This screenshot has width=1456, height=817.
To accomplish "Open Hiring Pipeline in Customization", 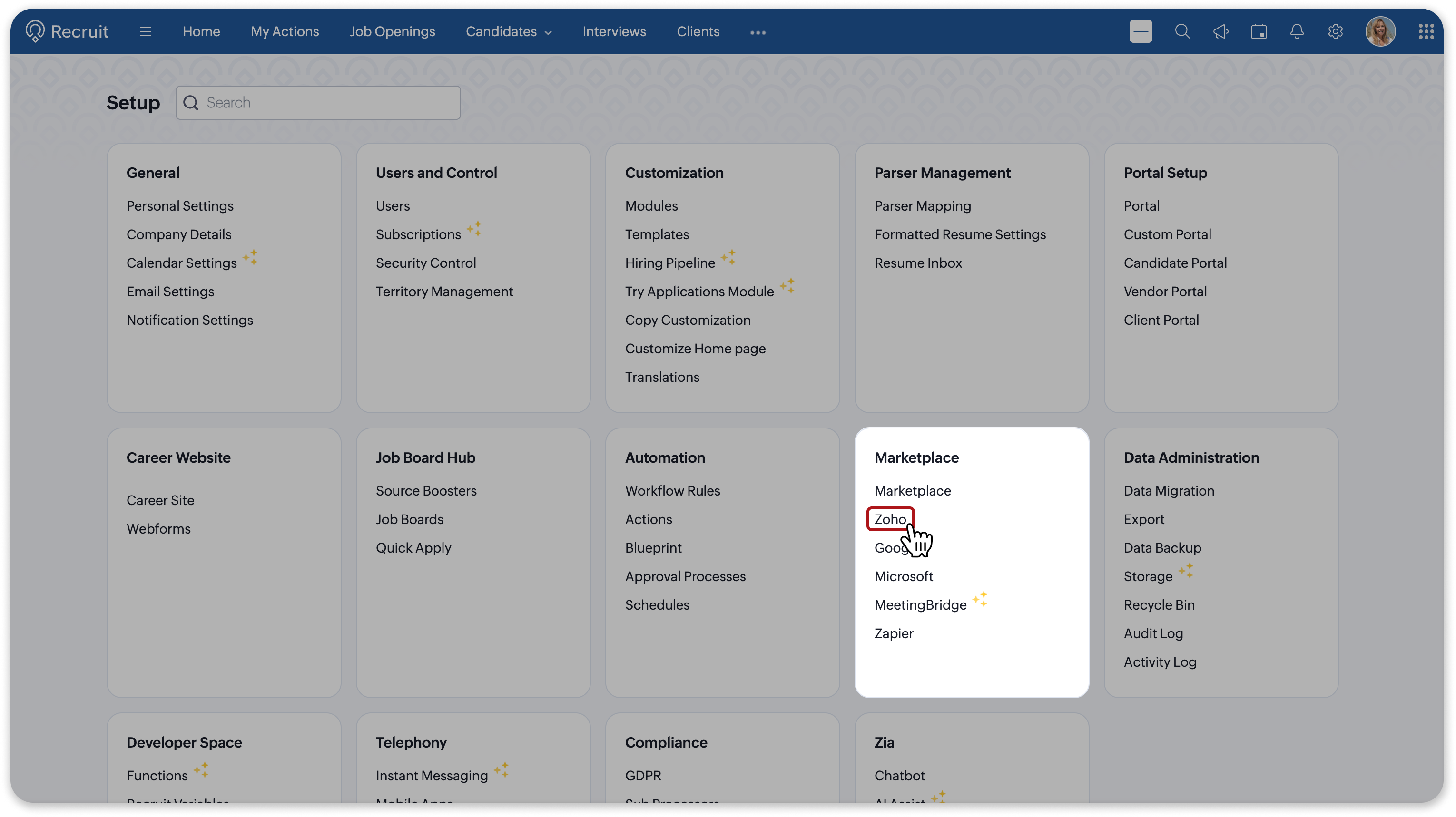I will [670, 263].
